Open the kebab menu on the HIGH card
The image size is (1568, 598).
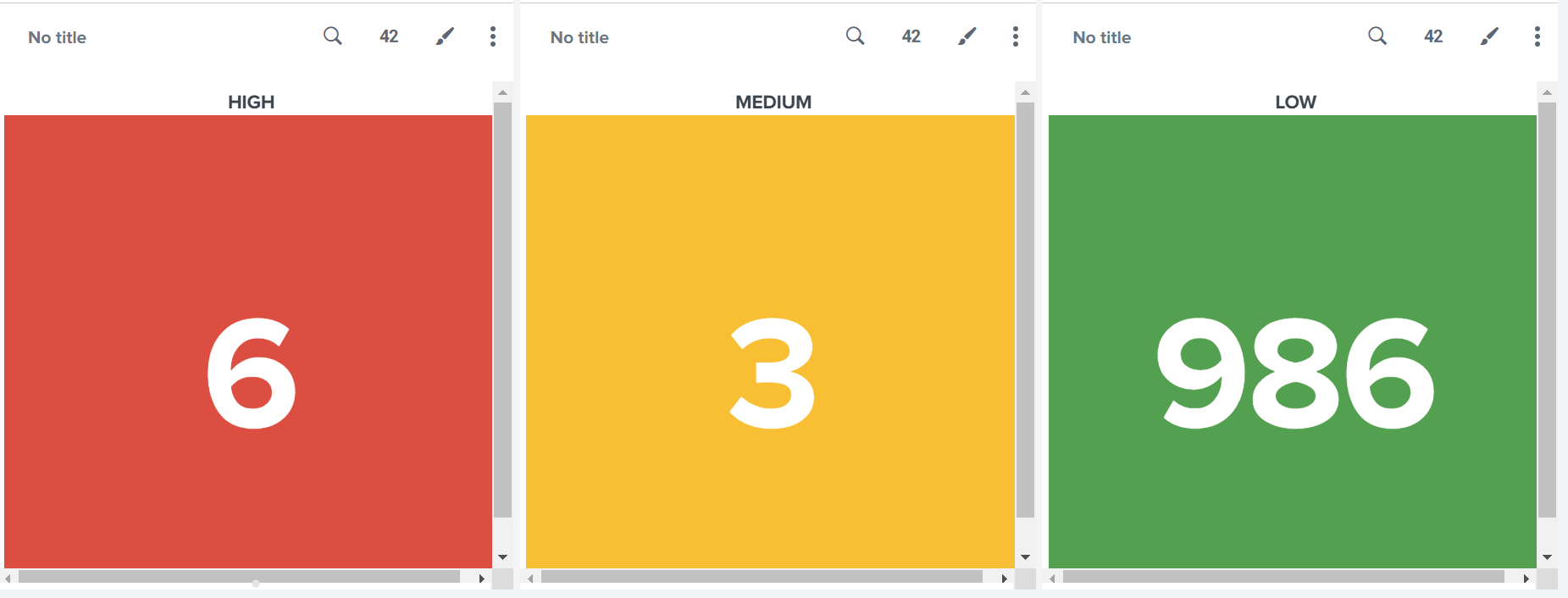(x=492, y=36)
